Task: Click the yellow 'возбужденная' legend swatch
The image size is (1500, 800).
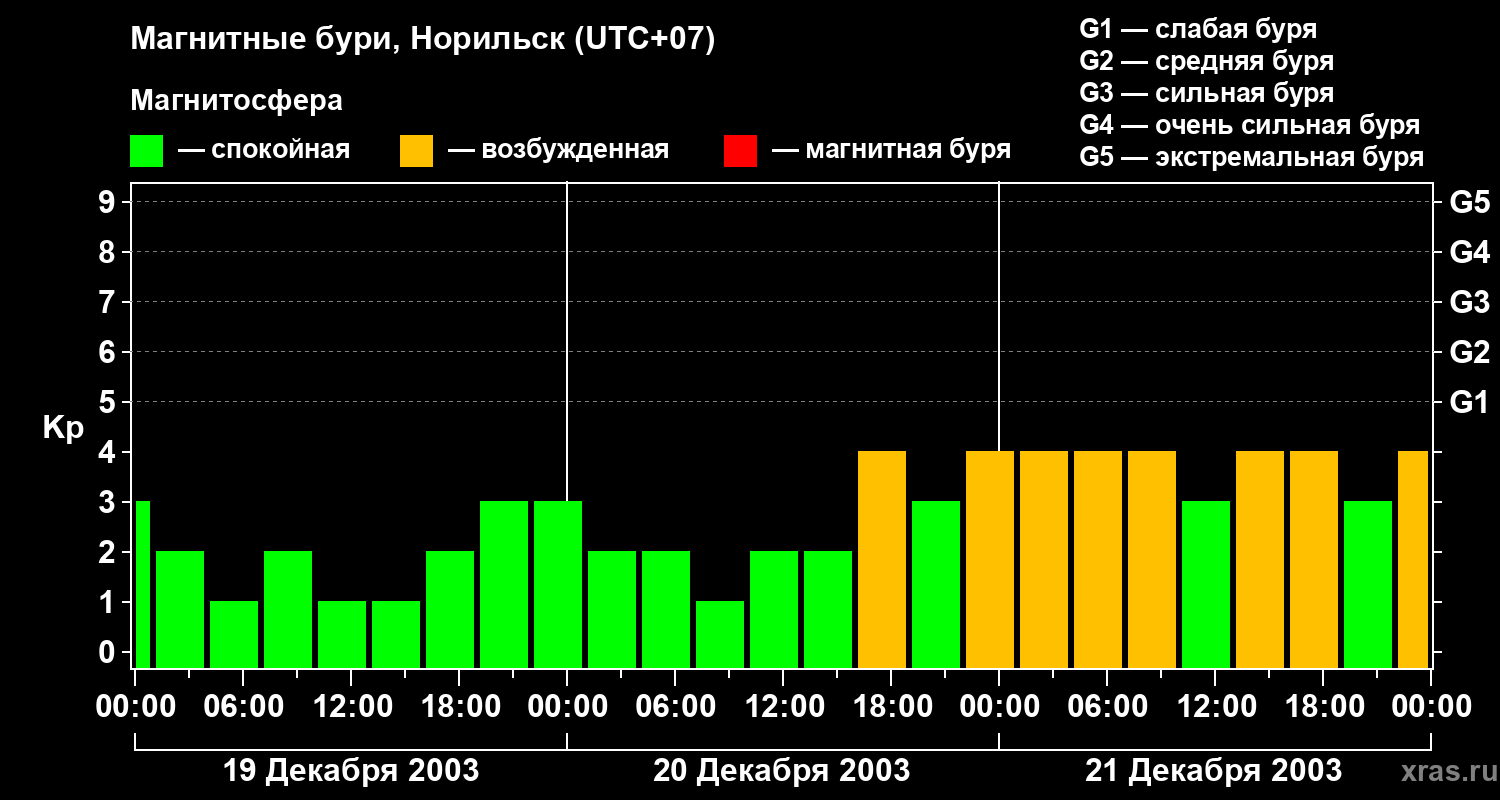Action: tap(416, 151)
